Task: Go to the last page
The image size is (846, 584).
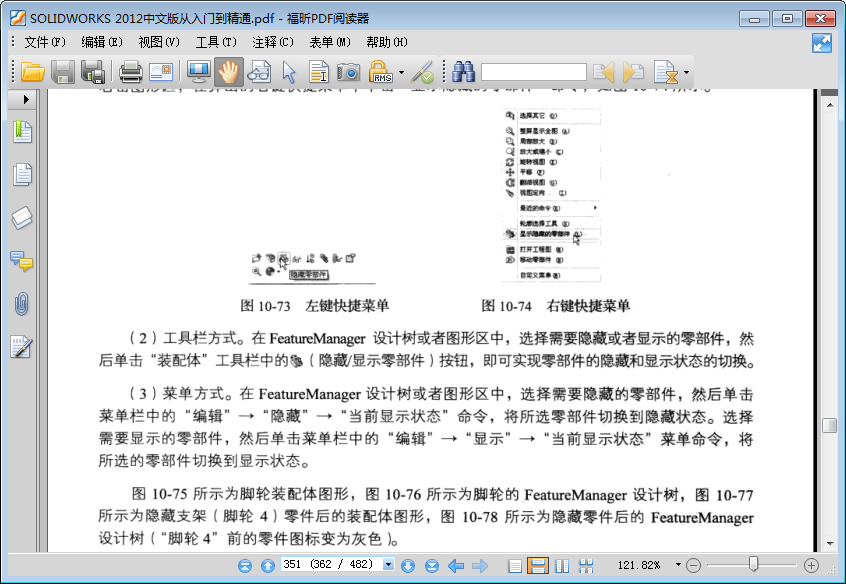Action: [x=432, y=566]
